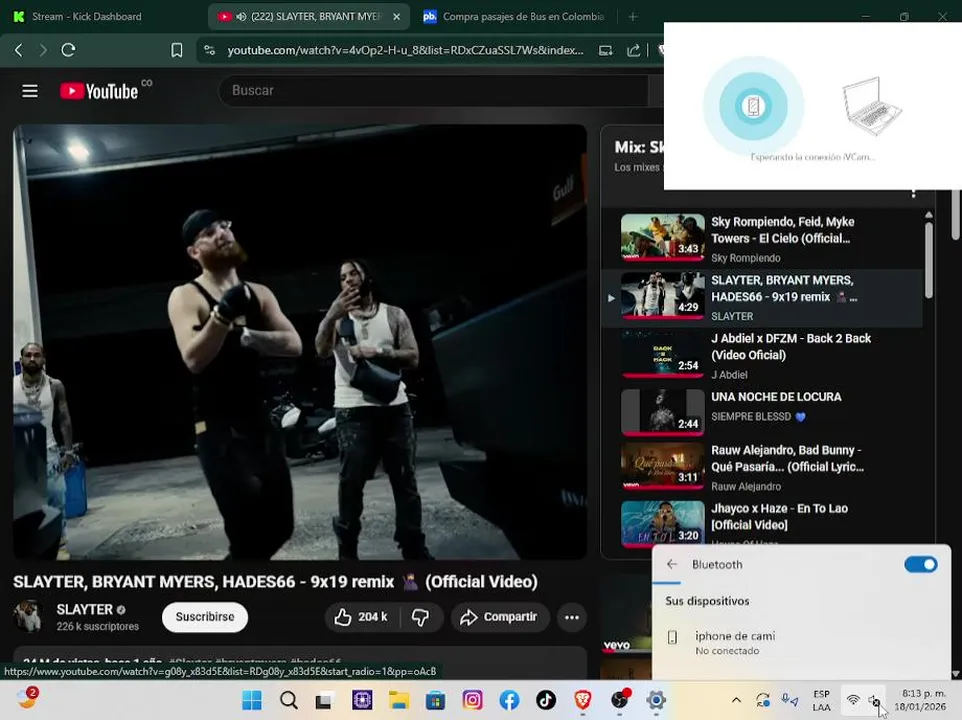Screen dimensions: 962x720
Task: Bookmark this page with the bookmark icon
Action: [177, 50]
